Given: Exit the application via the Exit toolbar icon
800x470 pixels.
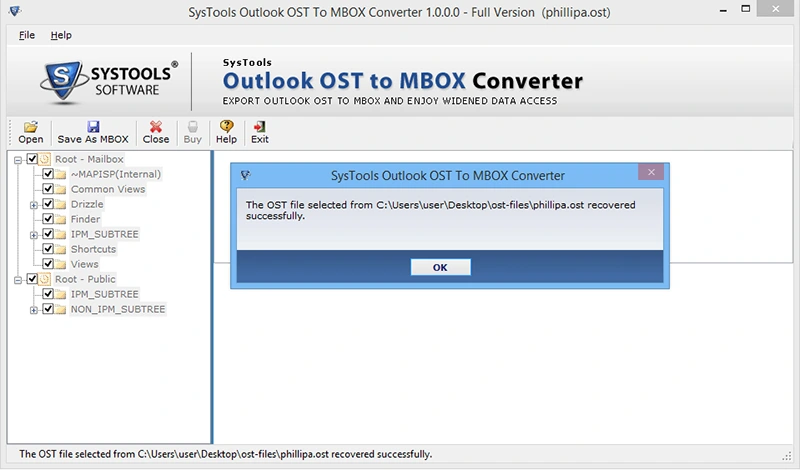Looking at the screenshot, I should click(259, 127).
